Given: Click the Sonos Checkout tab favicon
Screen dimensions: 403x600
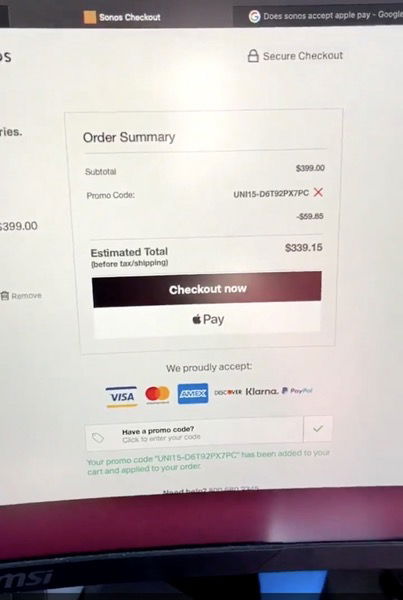Looking at the screenshot, I should point(90,17).
